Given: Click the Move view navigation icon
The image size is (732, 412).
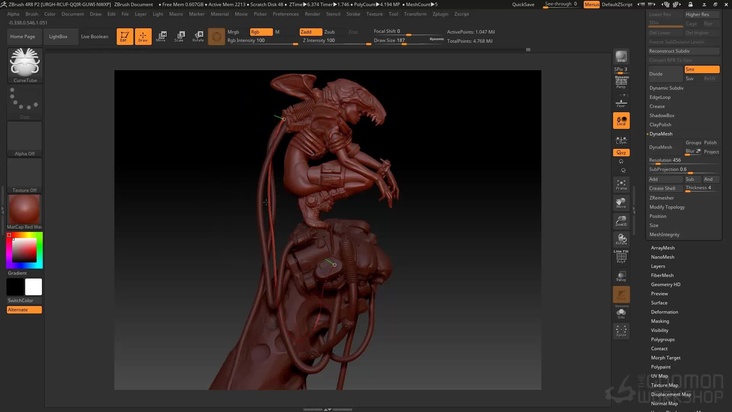Looking at the screenshot, I should (x=621, y=203).
